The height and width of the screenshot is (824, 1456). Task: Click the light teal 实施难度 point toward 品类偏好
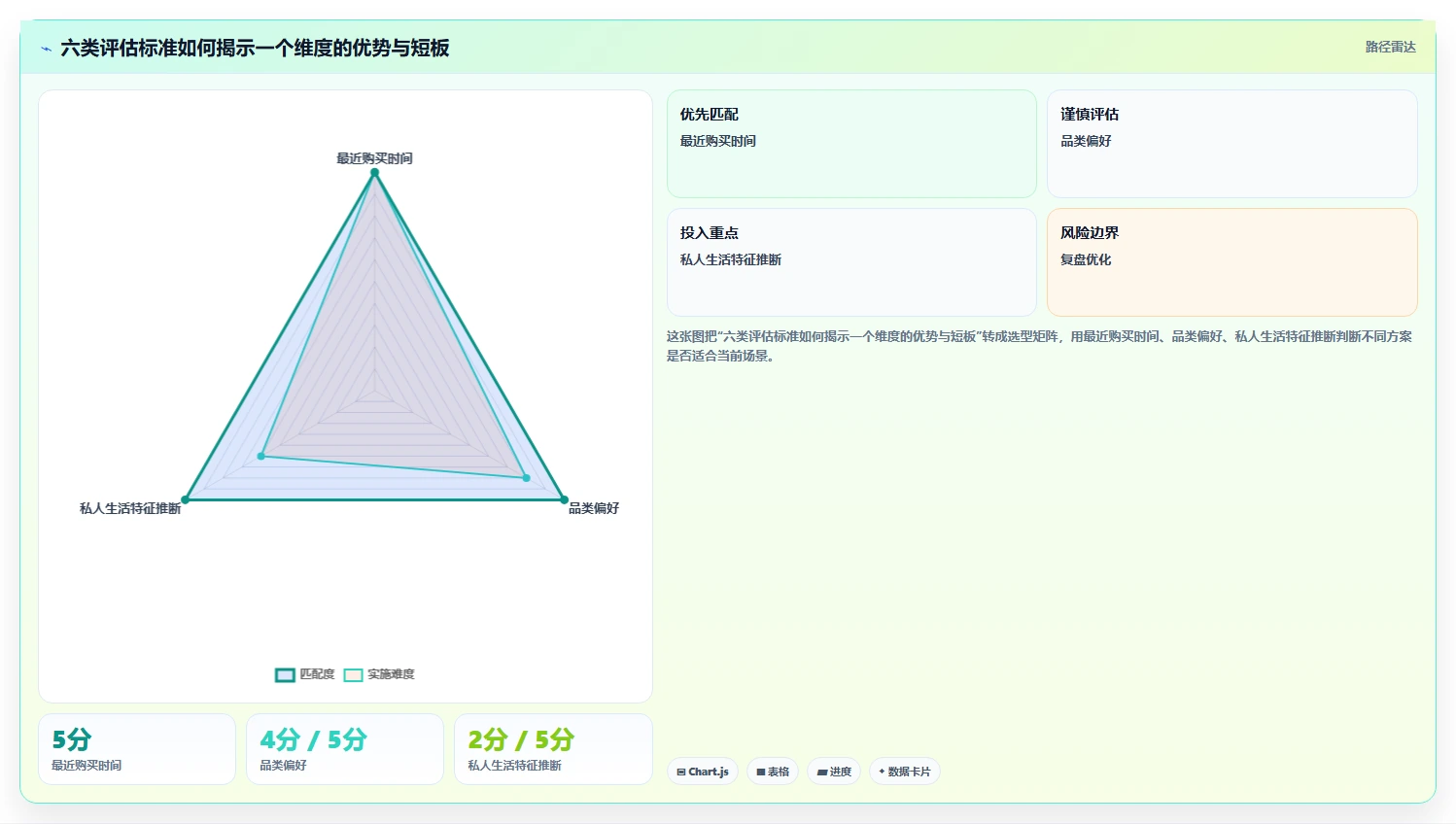pyautogui.click(x=526, y=478)
